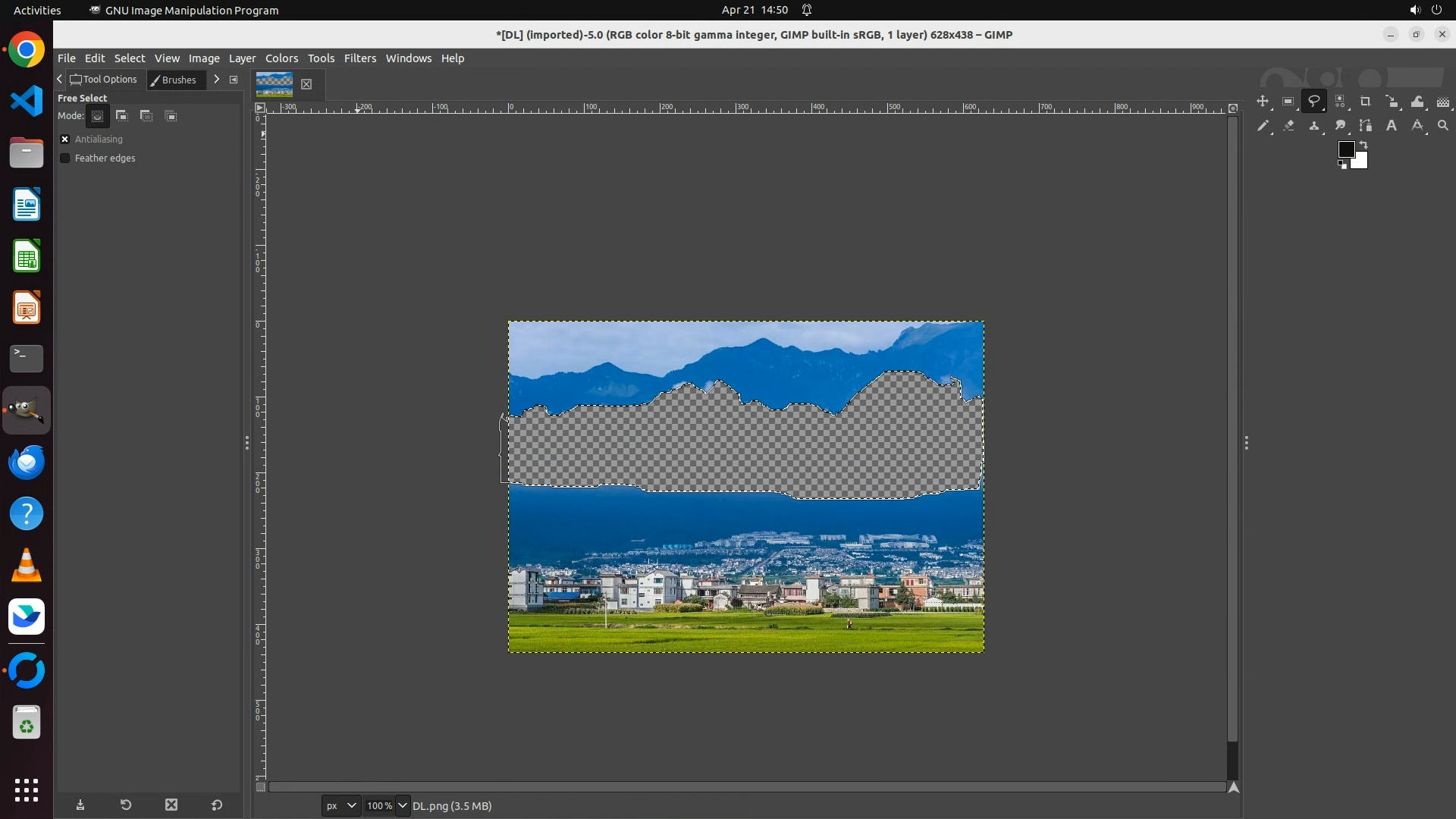The width and height of the screenshot is (1456, 819).
Task: Select the Move tool
Action: [x=1263, y=102]
